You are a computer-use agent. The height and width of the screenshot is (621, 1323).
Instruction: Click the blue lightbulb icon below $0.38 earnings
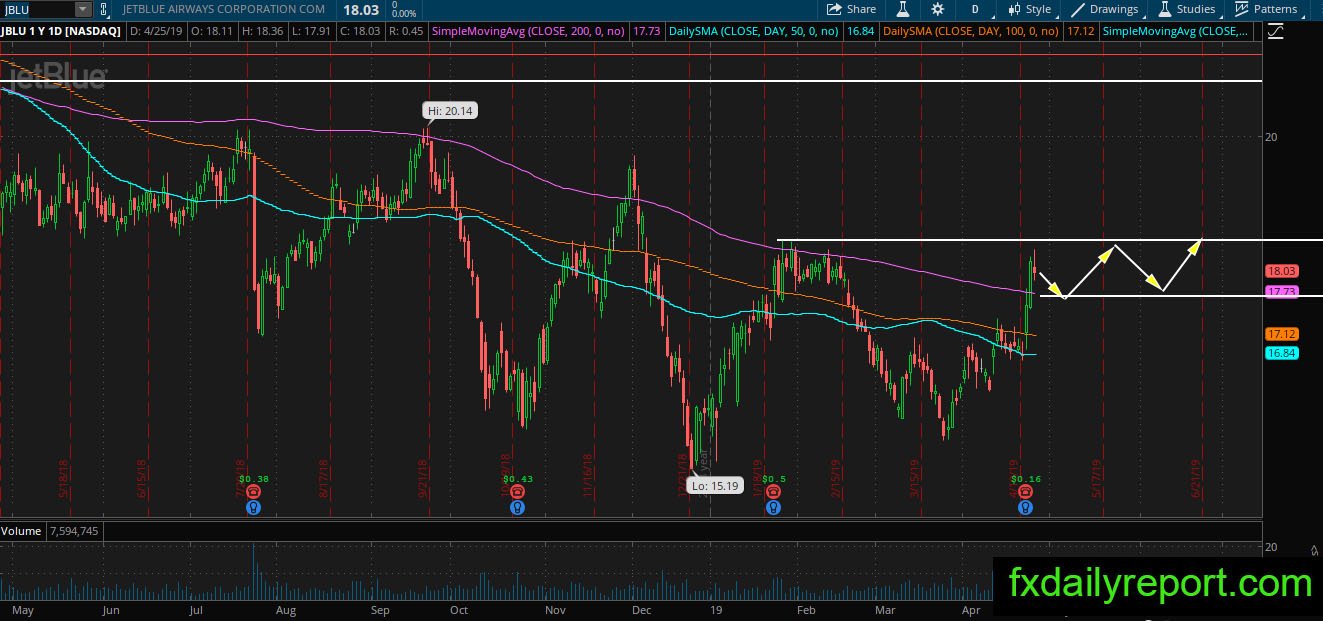(x=254, y=507)
